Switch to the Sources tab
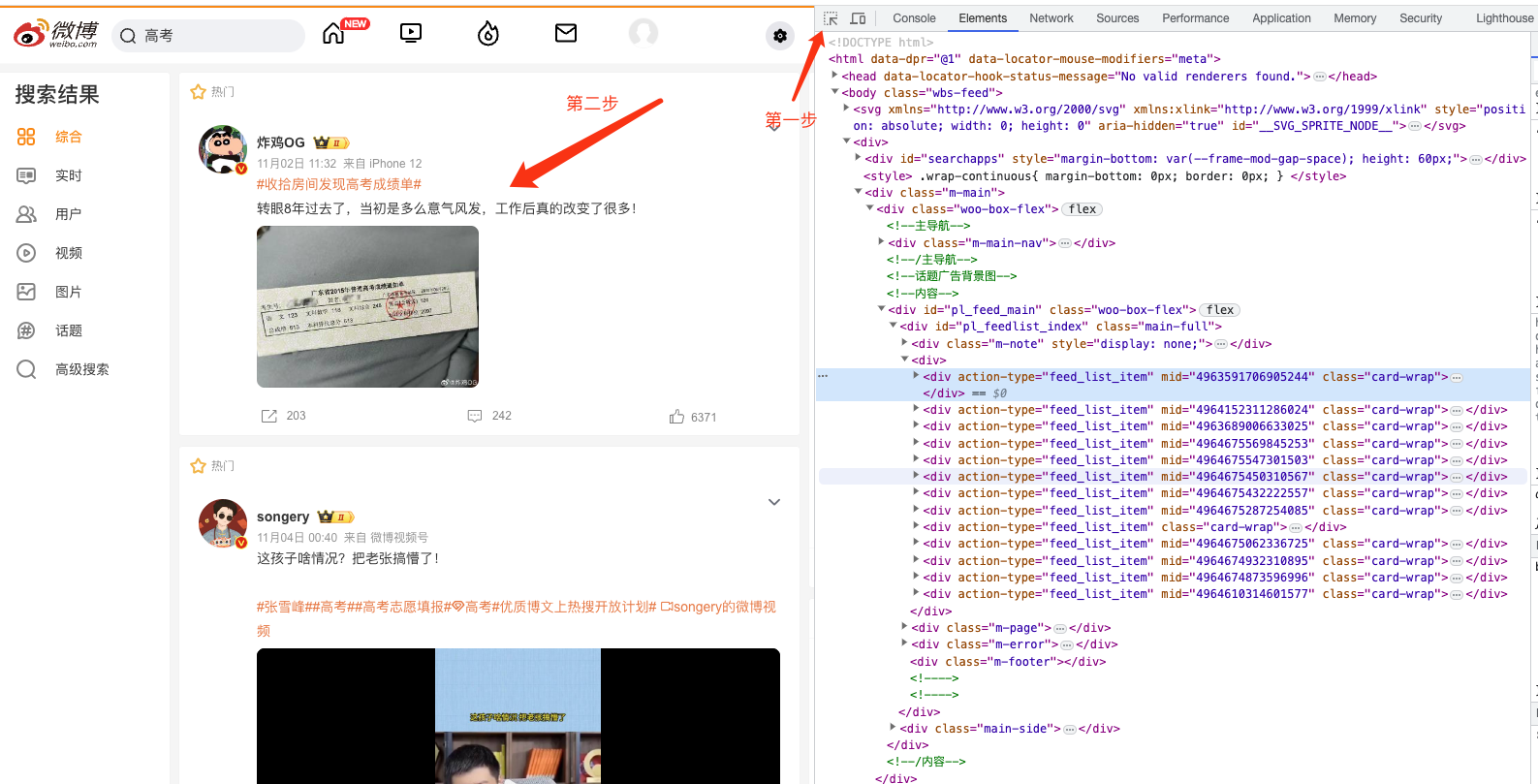This screenshot has width=1538, height=784. coord(1117,18)
